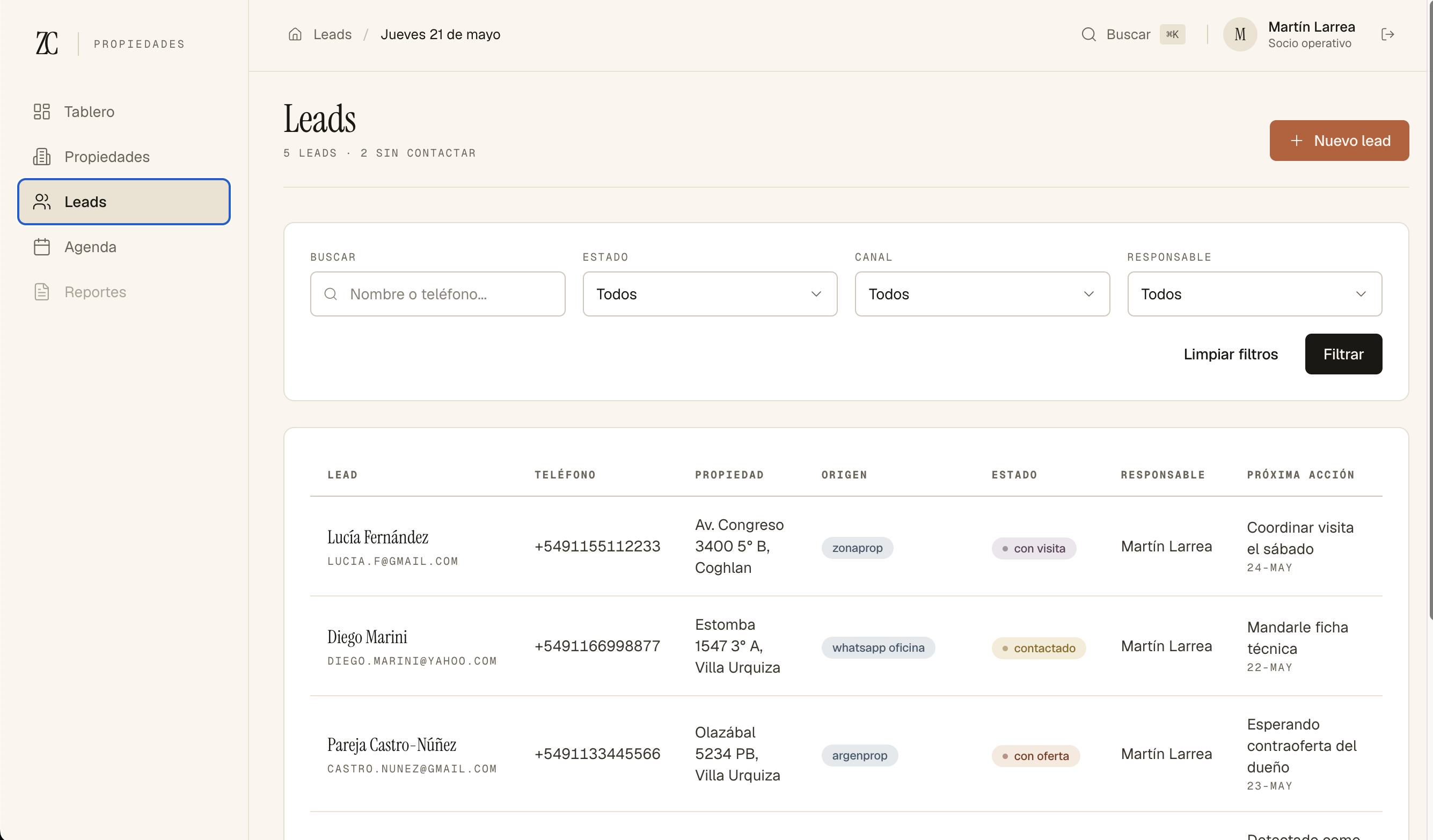Click the email castro.nunez@gmail.com
The width and height of the screenshot is (1433, 840).
click(412, 769)
